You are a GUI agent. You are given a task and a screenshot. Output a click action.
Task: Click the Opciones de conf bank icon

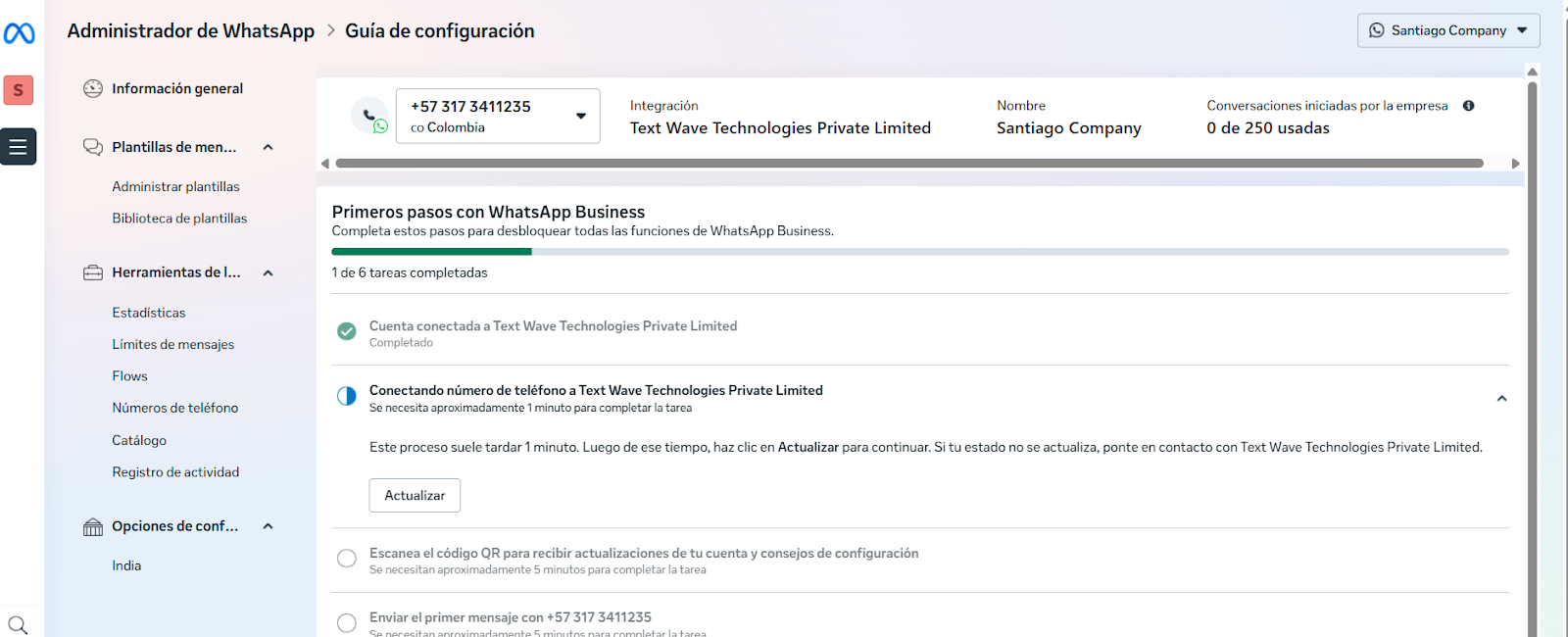(x=93, y=527)
